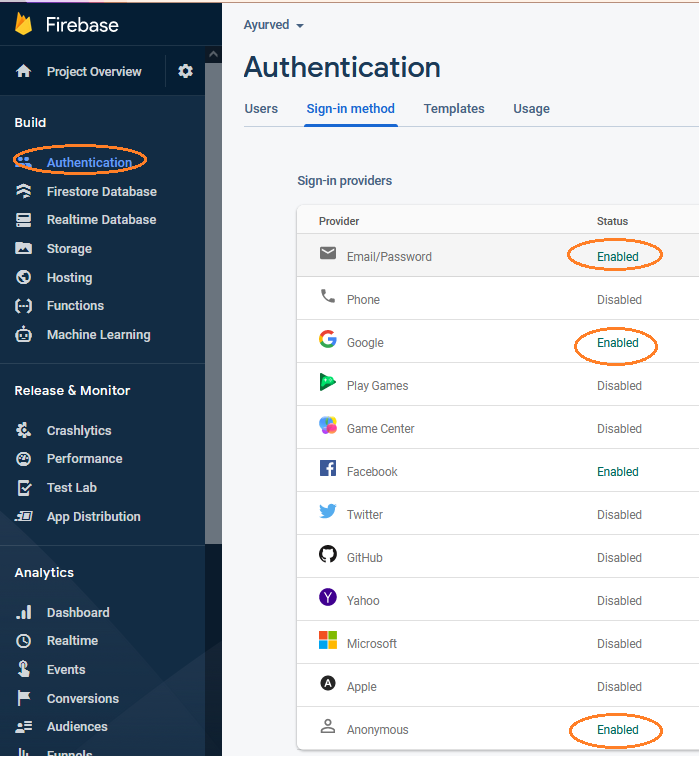
Task: Open project settings gear icon
Action: [x=185, y=71]
